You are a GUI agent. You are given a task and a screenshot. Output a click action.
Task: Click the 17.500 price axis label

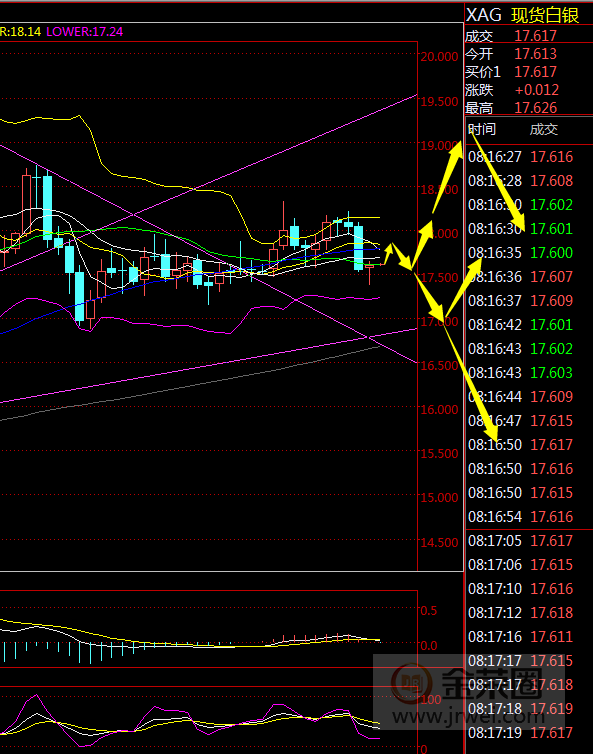[439, 277]
